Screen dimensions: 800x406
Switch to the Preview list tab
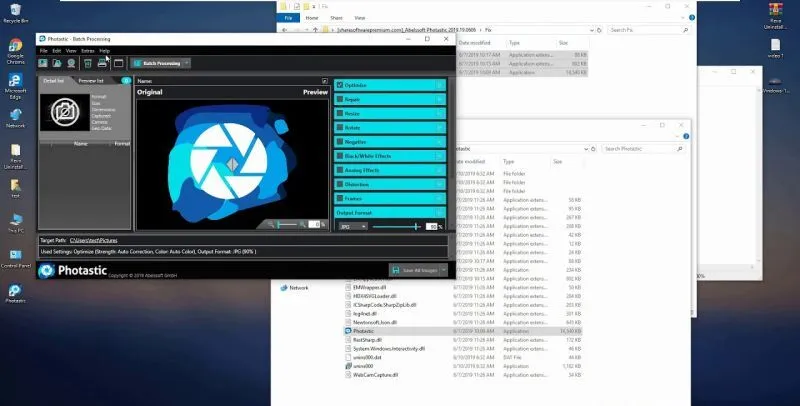(x=91, y=81)
